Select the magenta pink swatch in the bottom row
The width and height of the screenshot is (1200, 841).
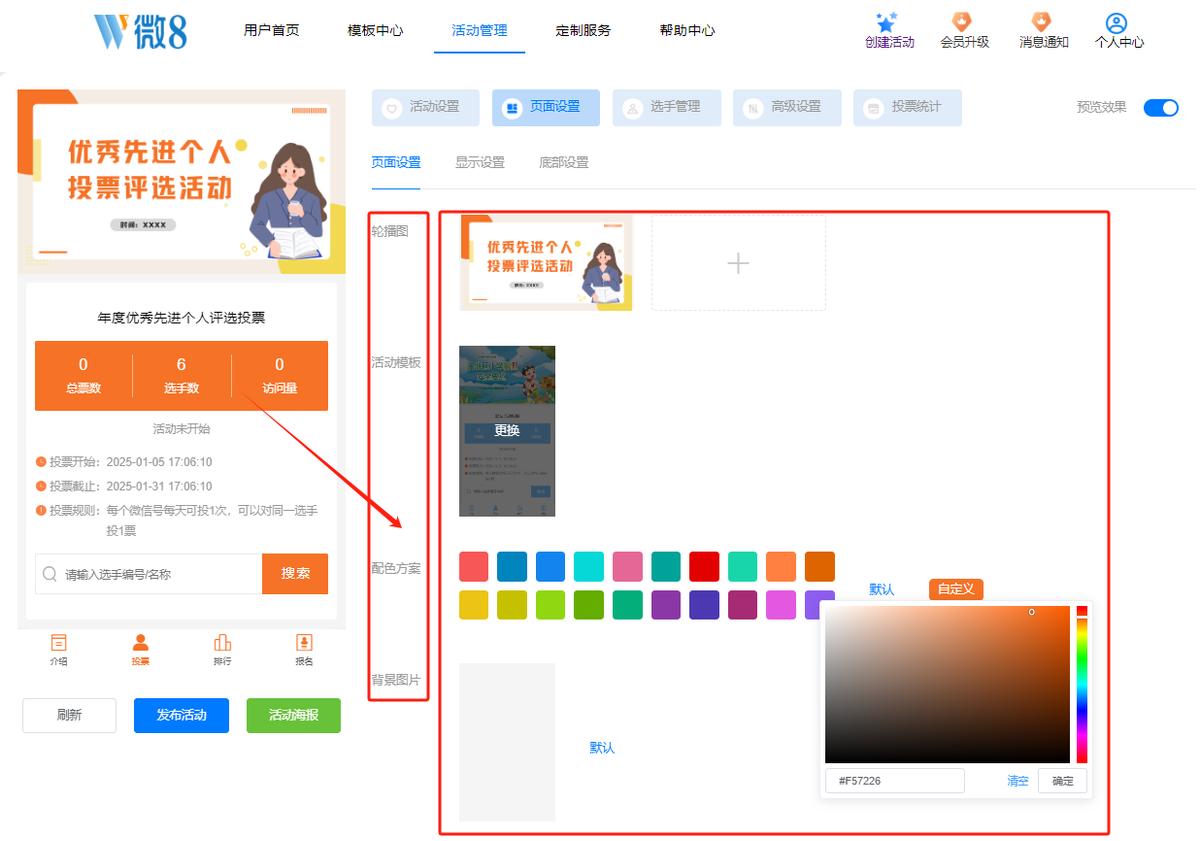click(781, 604)
